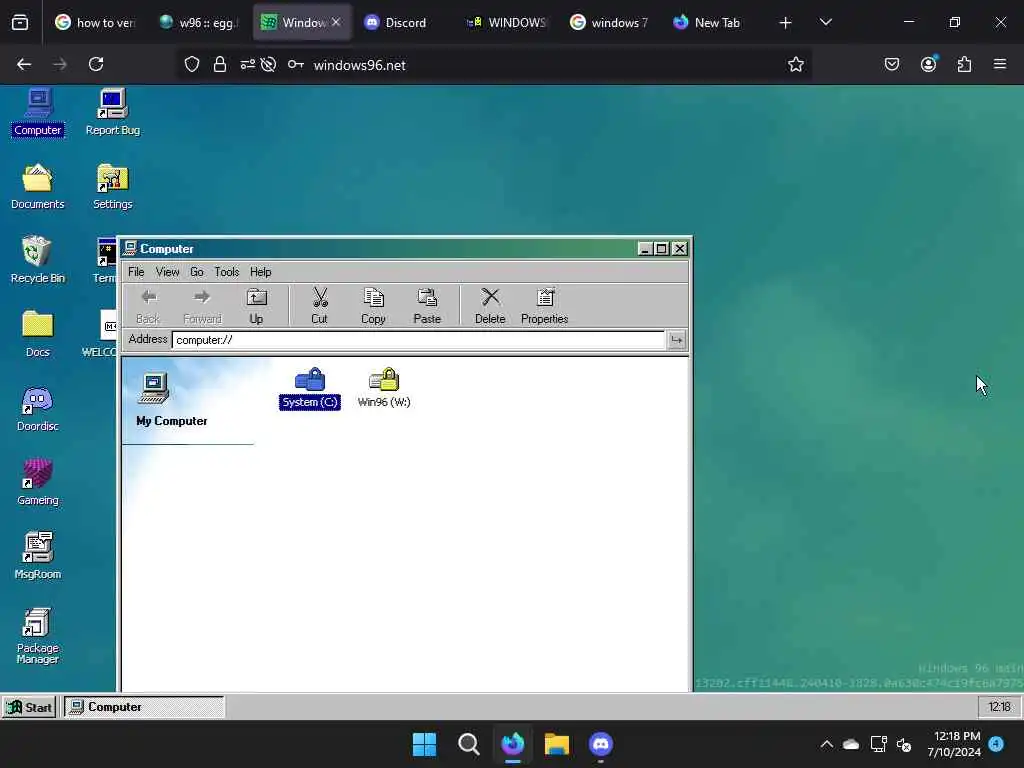Viewport: 1024px width, 768px height.
Task: Switch to the 'how to ver' Google tab
Action: [x=95, y=23]
